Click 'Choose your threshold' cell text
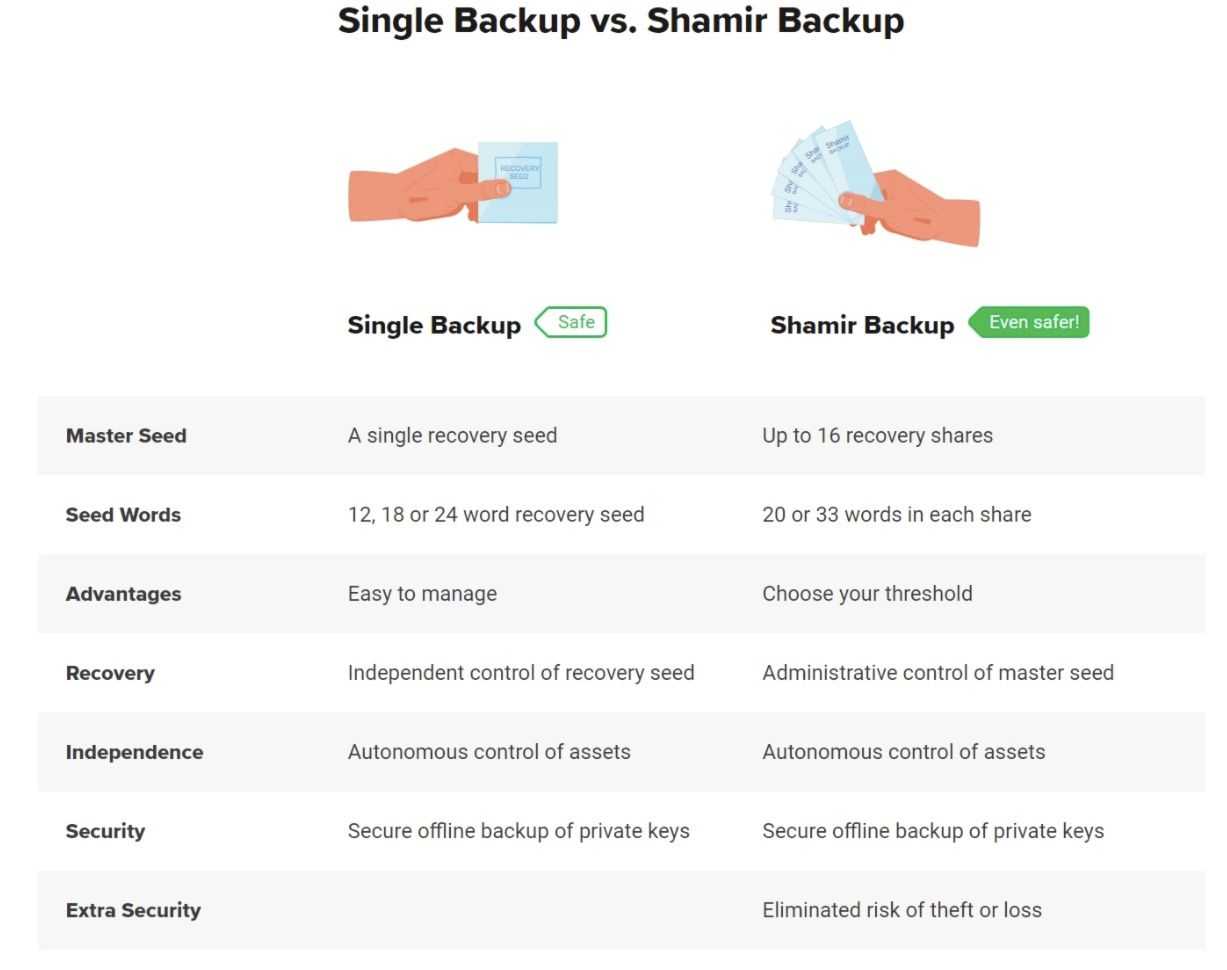The width and height of the screenshot is (1227, 970). coord(866,593)
